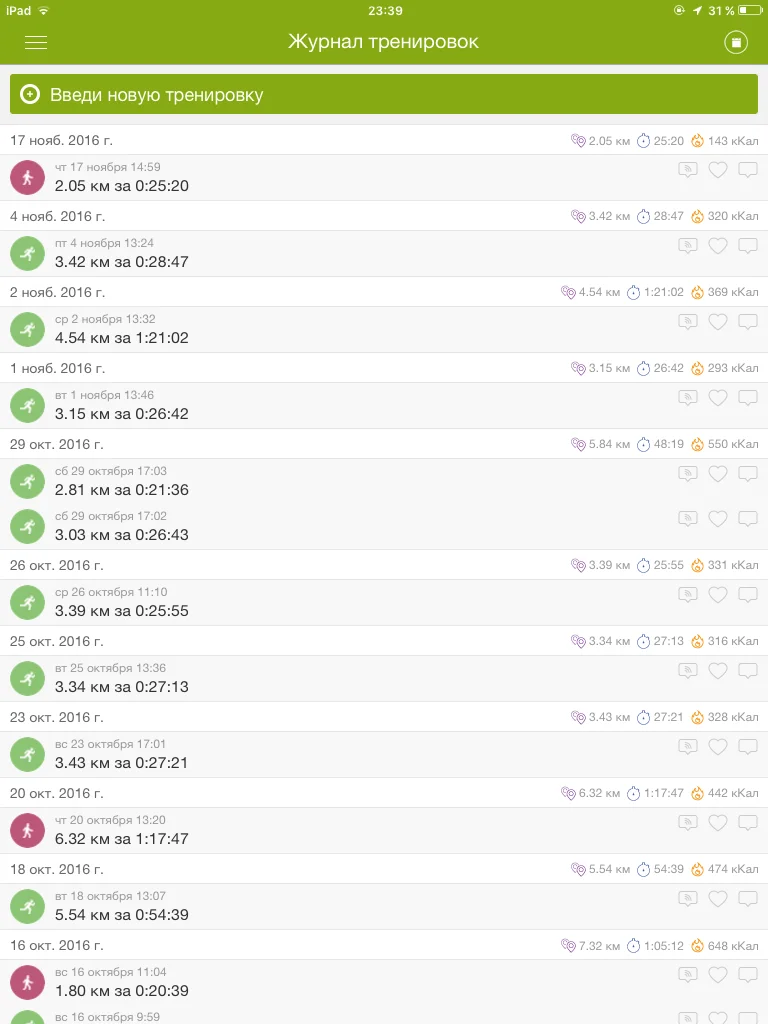768x1024 pixels.
Task: Tap running icon on 3.42 км entry
Action: tap(28, 253)
